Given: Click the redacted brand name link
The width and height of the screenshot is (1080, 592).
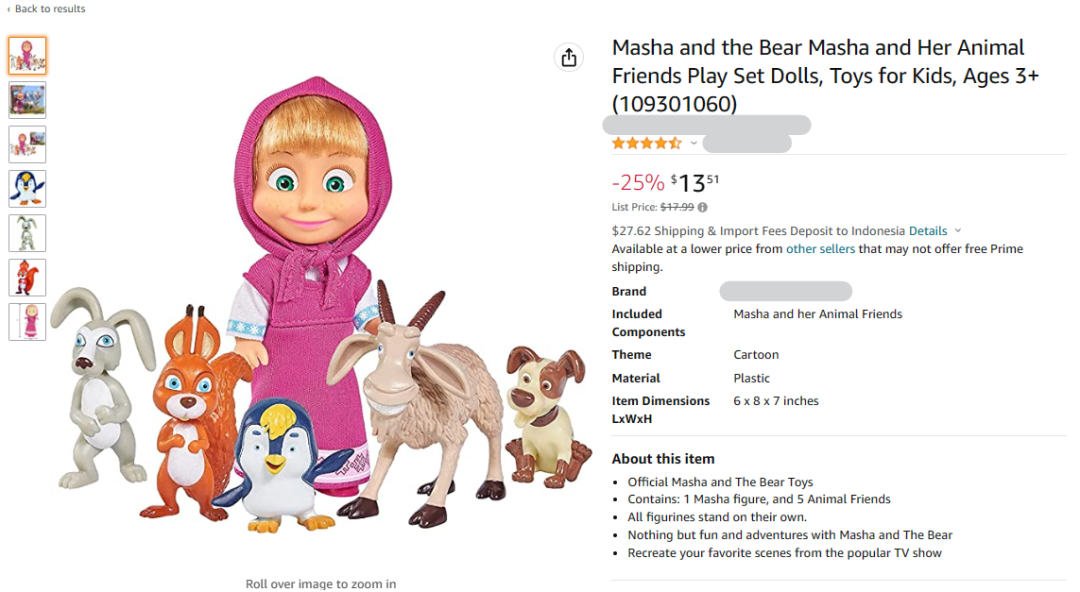Looking at the screenshot, I should coord(785,291).
